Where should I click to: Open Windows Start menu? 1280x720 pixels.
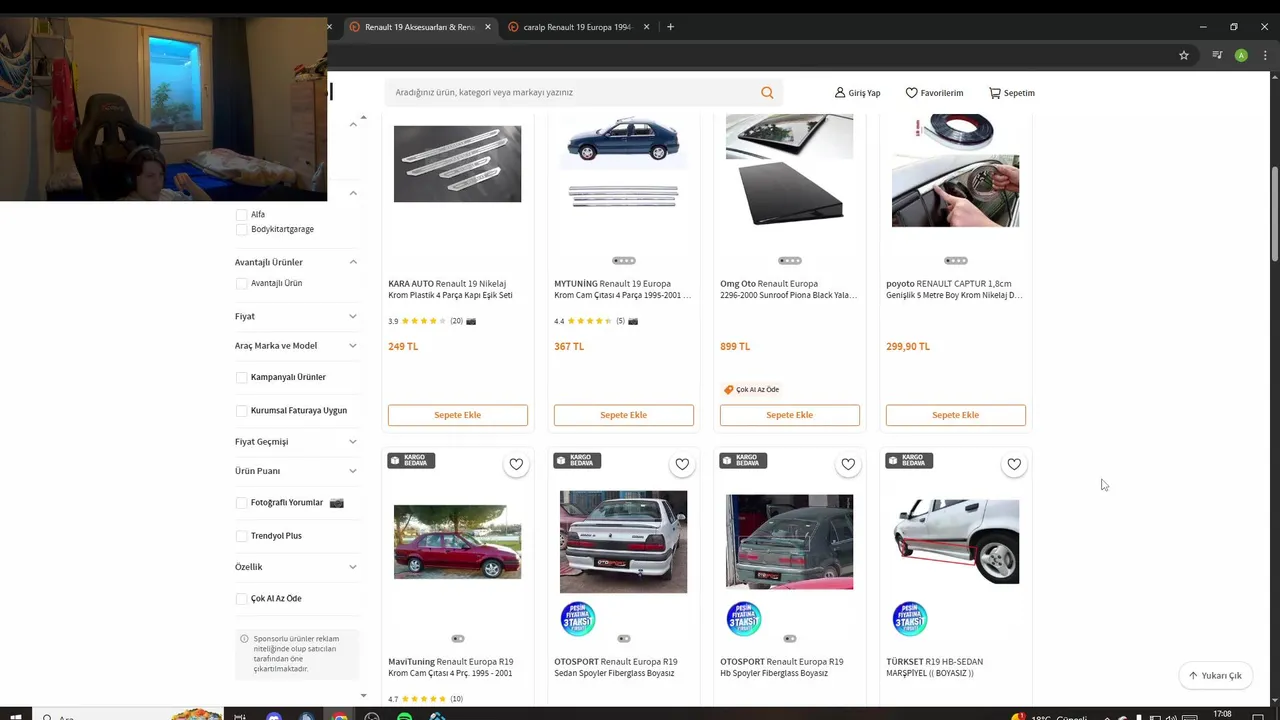[x=16, y=716]
